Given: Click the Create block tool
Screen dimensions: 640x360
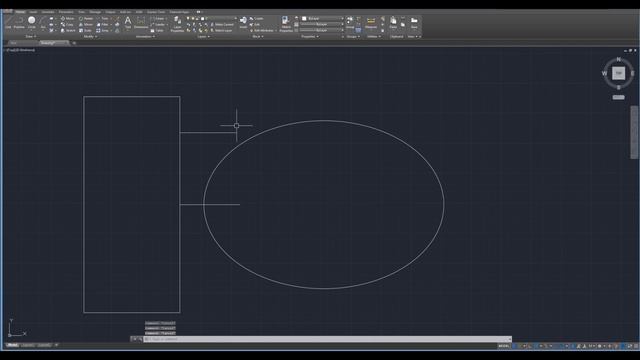Looking at the screenshot, I should point(257,19).
